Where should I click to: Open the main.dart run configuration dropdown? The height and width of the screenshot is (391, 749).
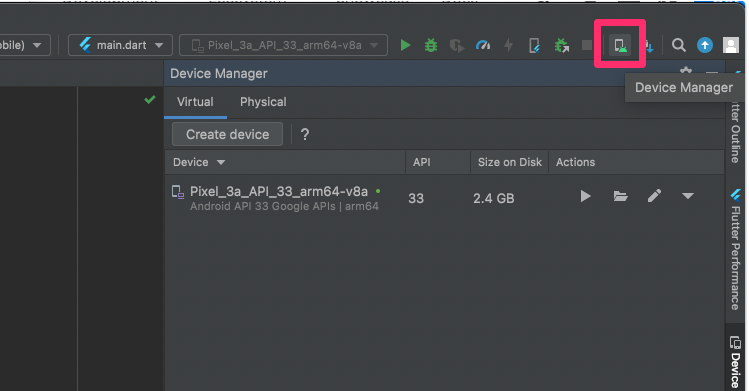click(x=120, y=45)
